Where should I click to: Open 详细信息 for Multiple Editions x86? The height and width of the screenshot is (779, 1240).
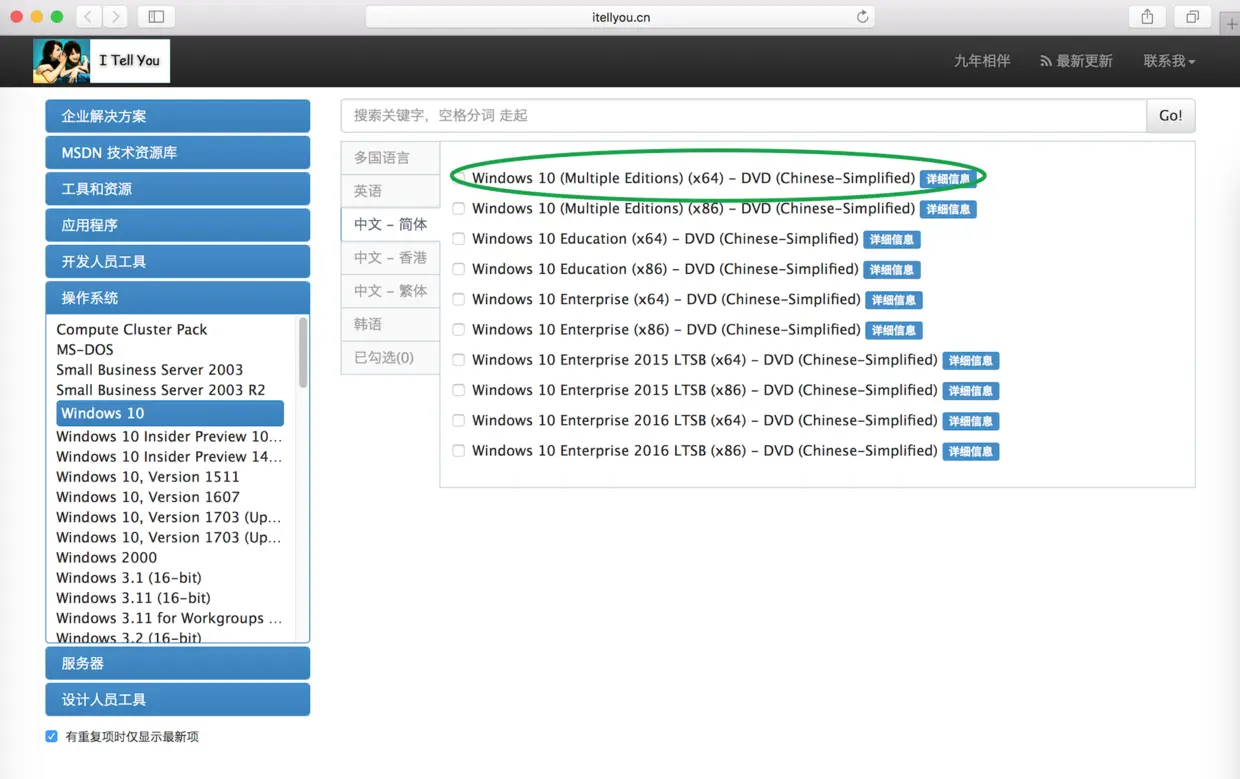point(948,210)
